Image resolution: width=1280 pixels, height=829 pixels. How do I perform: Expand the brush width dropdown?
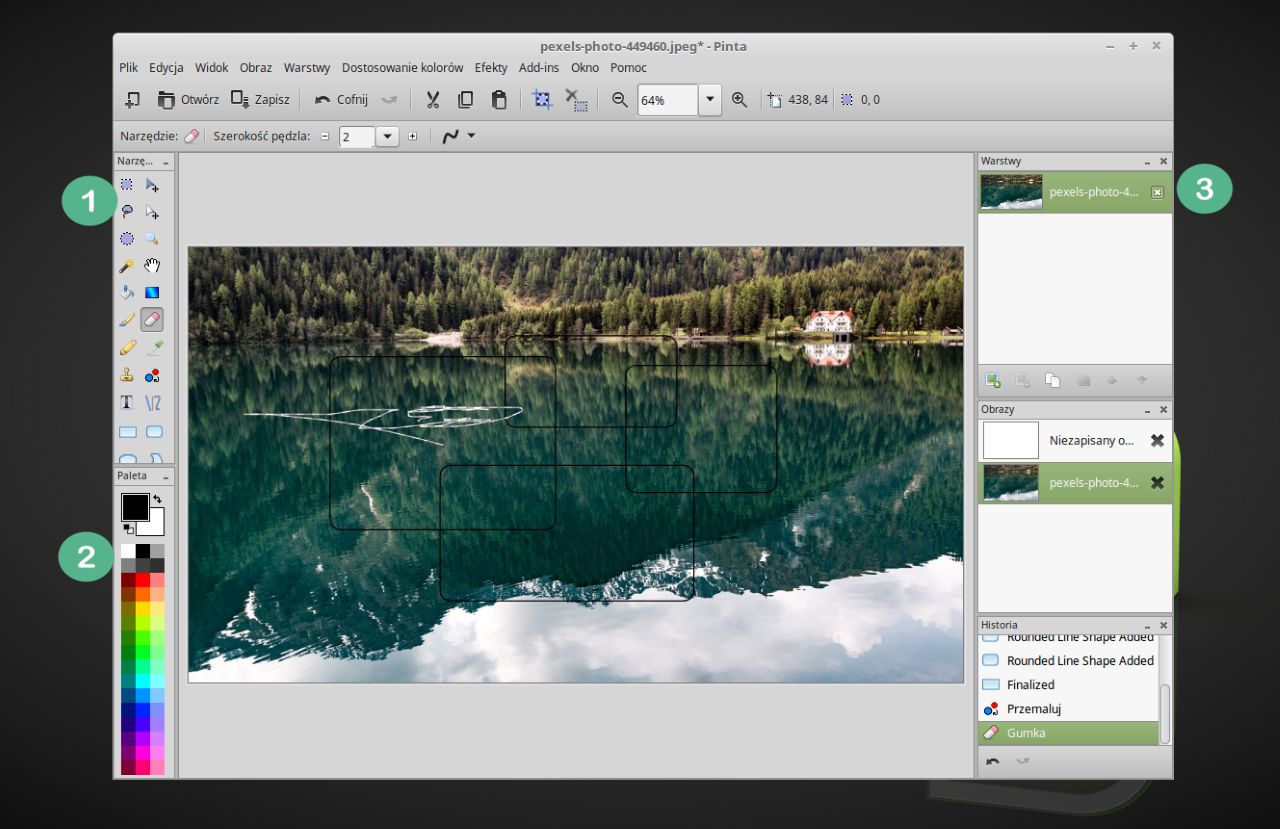click(x=387, y=136)
